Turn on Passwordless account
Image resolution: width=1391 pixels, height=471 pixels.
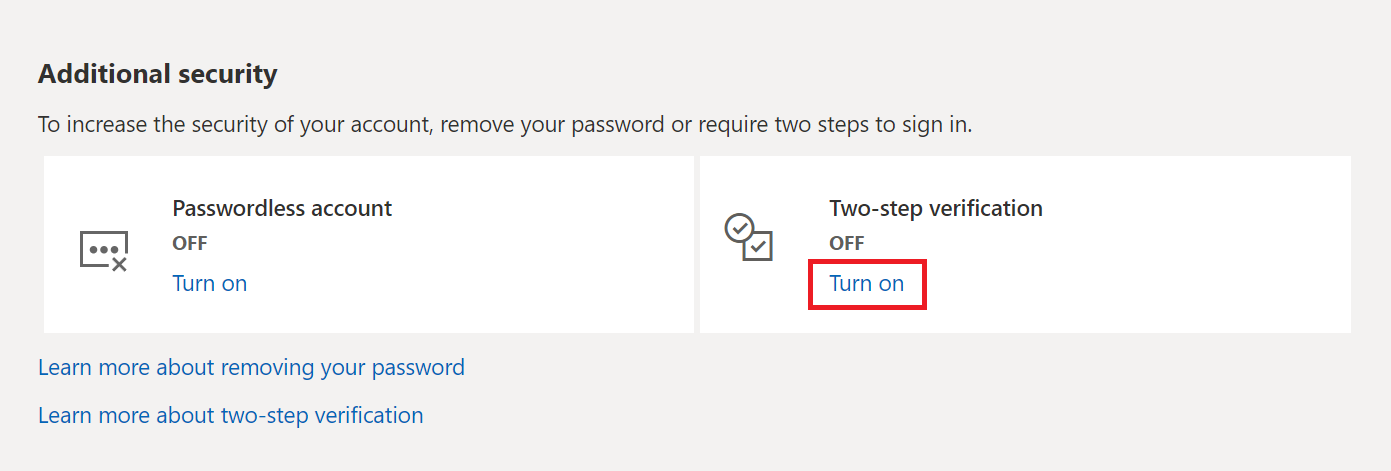(210, 283)
